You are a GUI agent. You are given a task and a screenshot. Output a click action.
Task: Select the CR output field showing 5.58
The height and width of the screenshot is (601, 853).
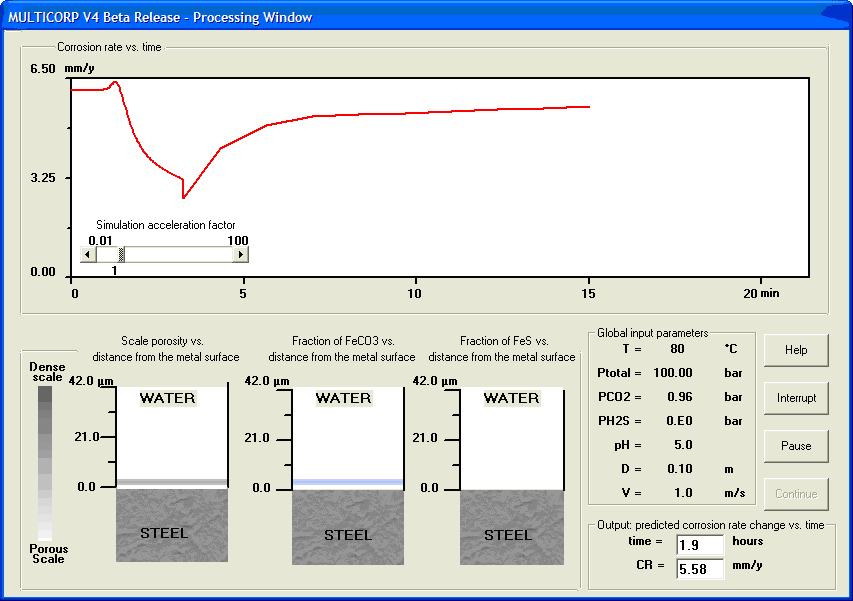(x=700, y=569)
